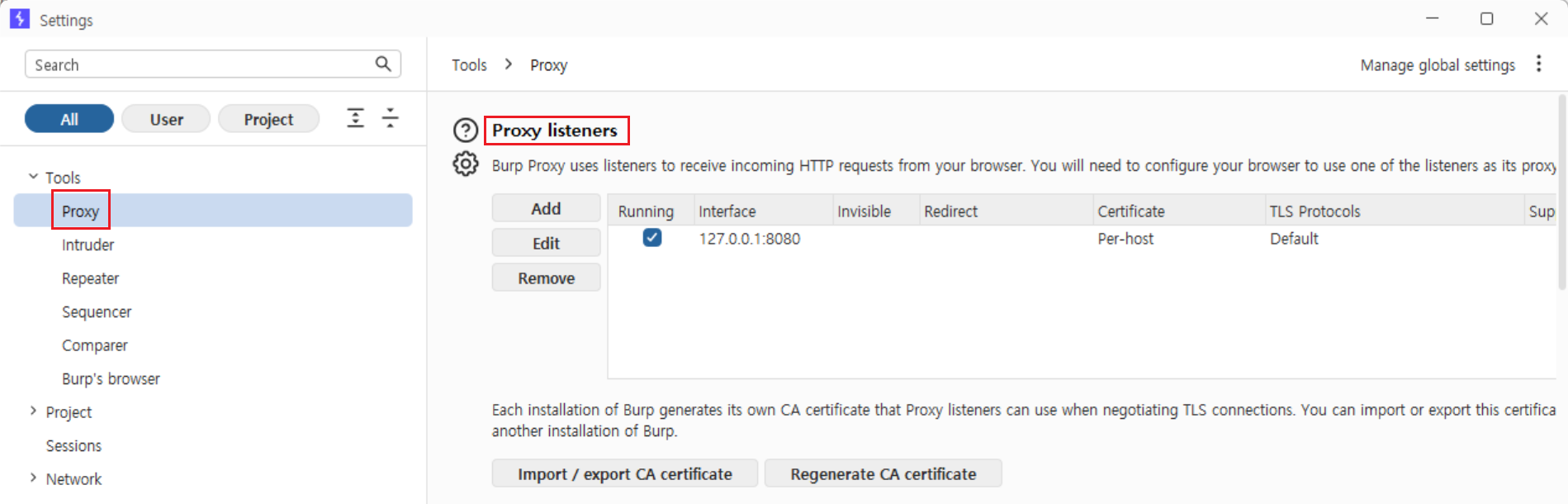Expand the Network tree section
1568x504 pixels.
[33, 478]
